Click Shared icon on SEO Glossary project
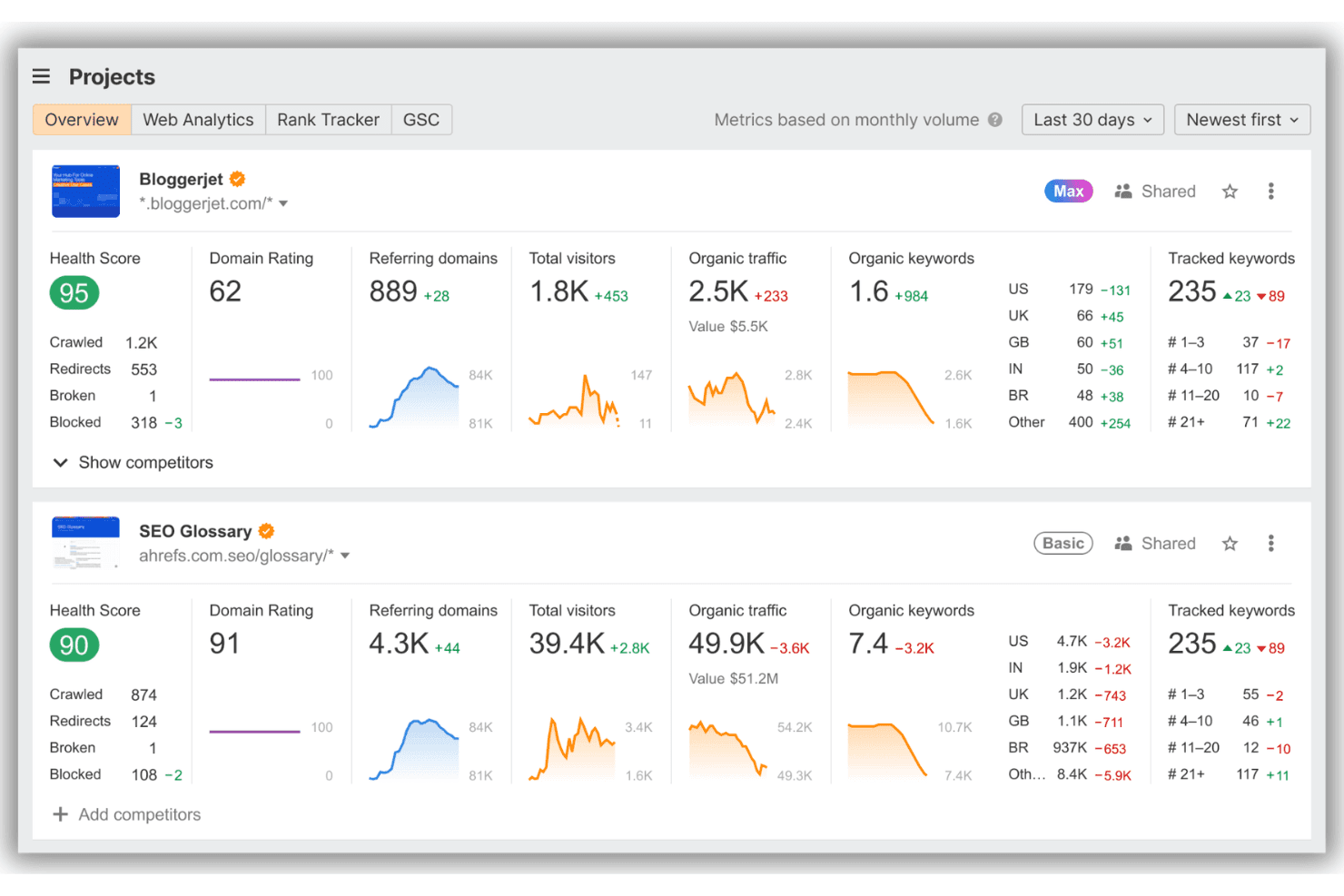1344x896 pixels. click(x=1123, y=544)
